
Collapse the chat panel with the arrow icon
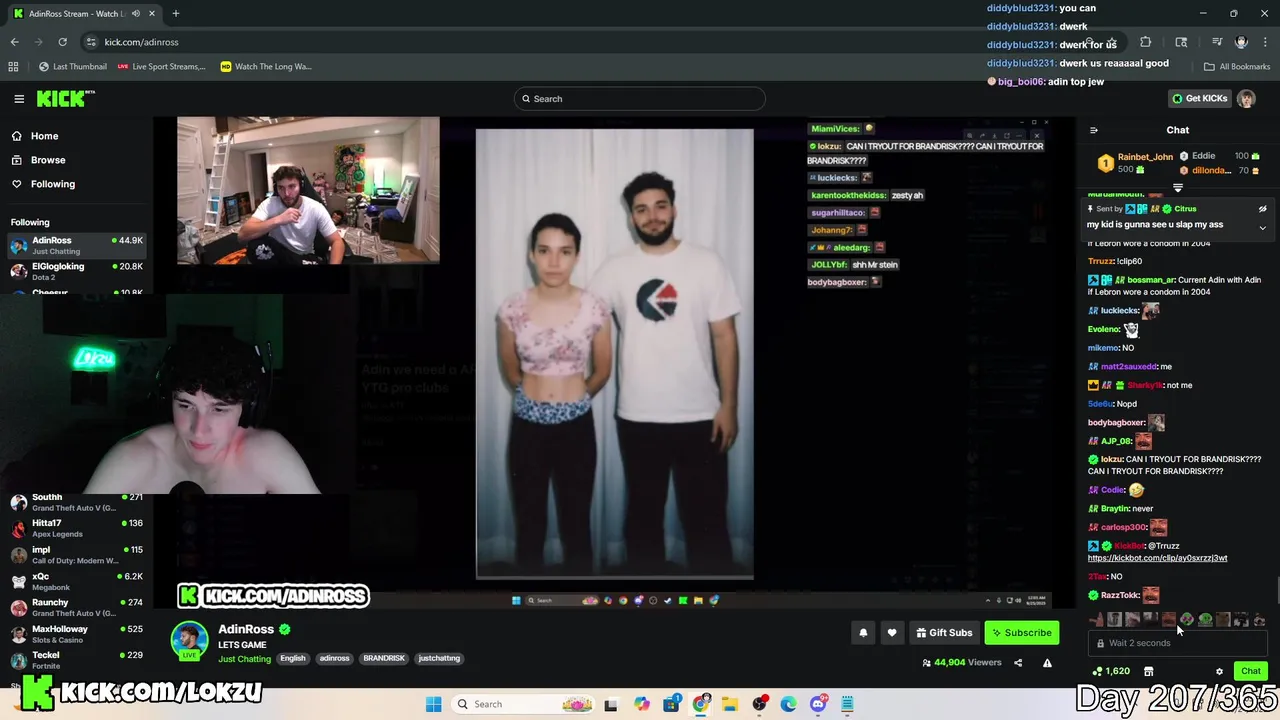pos(1093,130)
